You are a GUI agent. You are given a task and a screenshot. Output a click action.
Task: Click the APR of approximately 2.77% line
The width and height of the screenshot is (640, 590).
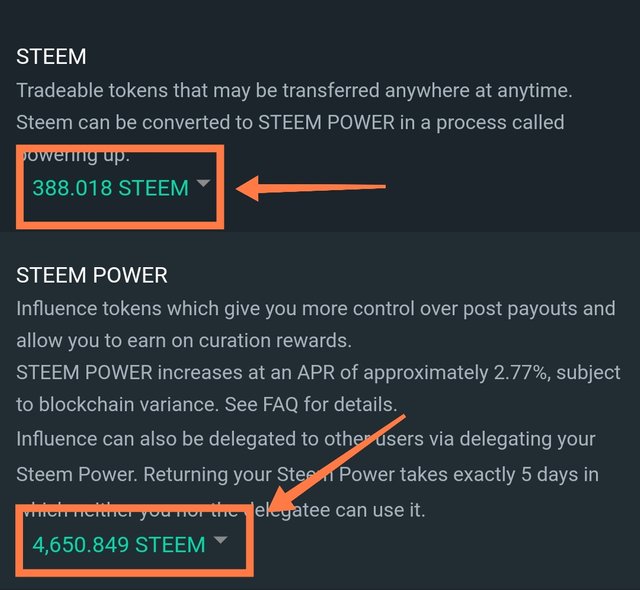click(318, 373)
